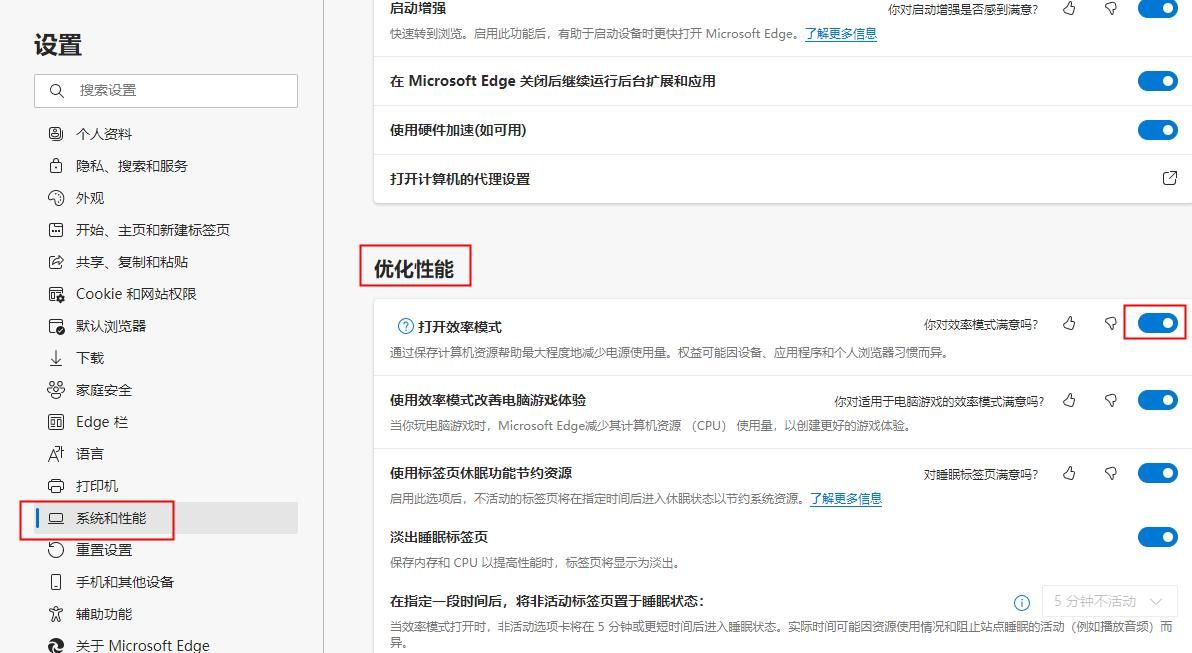Open the 5 分钟不活动 dropdown

1109,601
